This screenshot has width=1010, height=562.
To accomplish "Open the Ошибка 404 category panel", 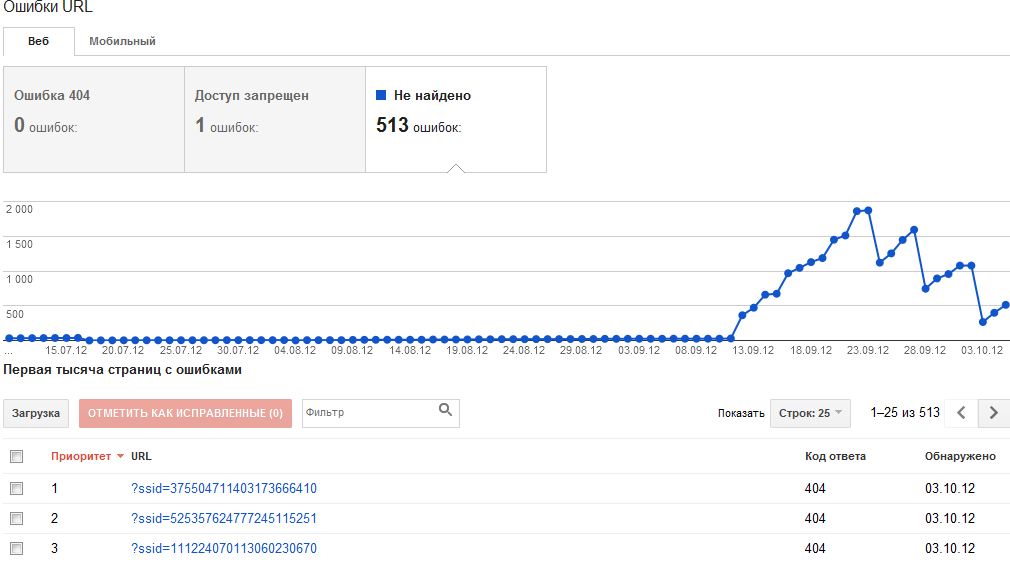I will coord(94,119).
